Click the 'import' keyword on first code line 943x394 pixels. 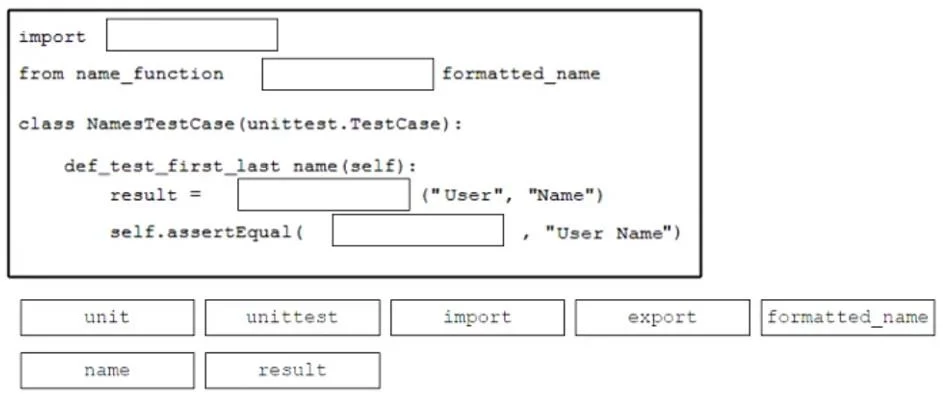coord(52,37)
